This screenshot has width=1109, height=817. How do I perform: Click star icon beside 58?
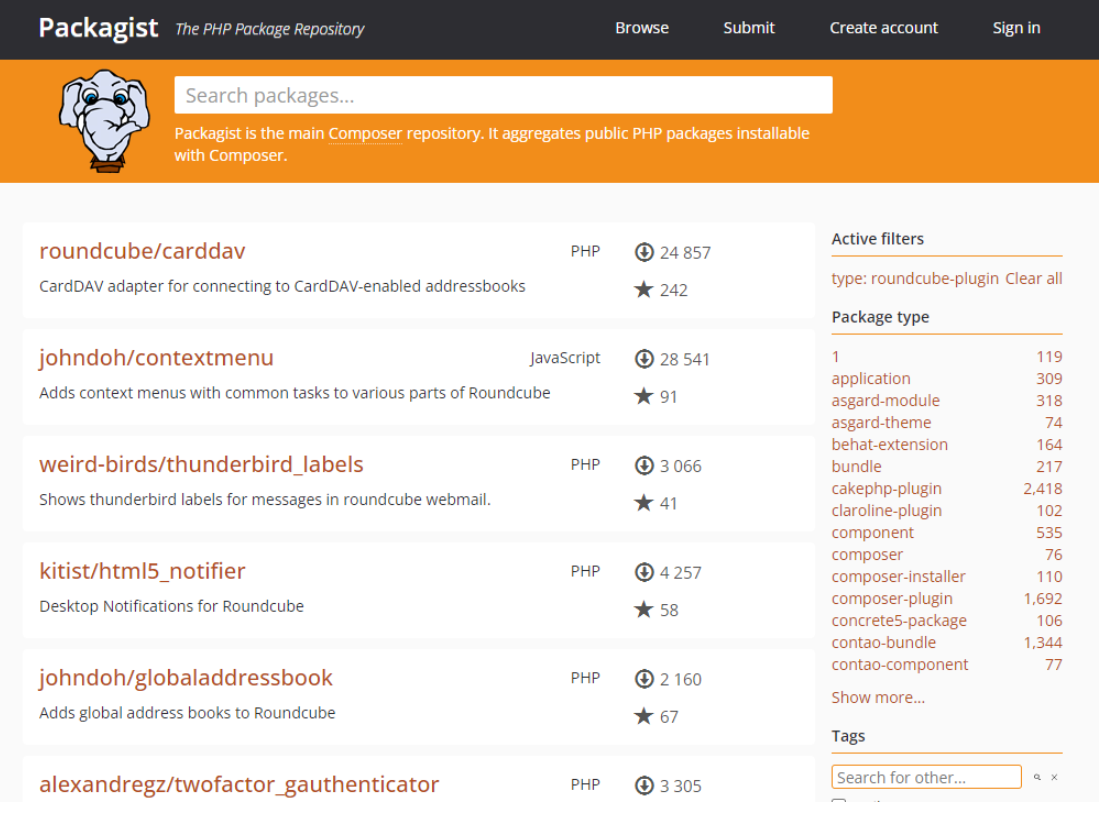point(644,610)
